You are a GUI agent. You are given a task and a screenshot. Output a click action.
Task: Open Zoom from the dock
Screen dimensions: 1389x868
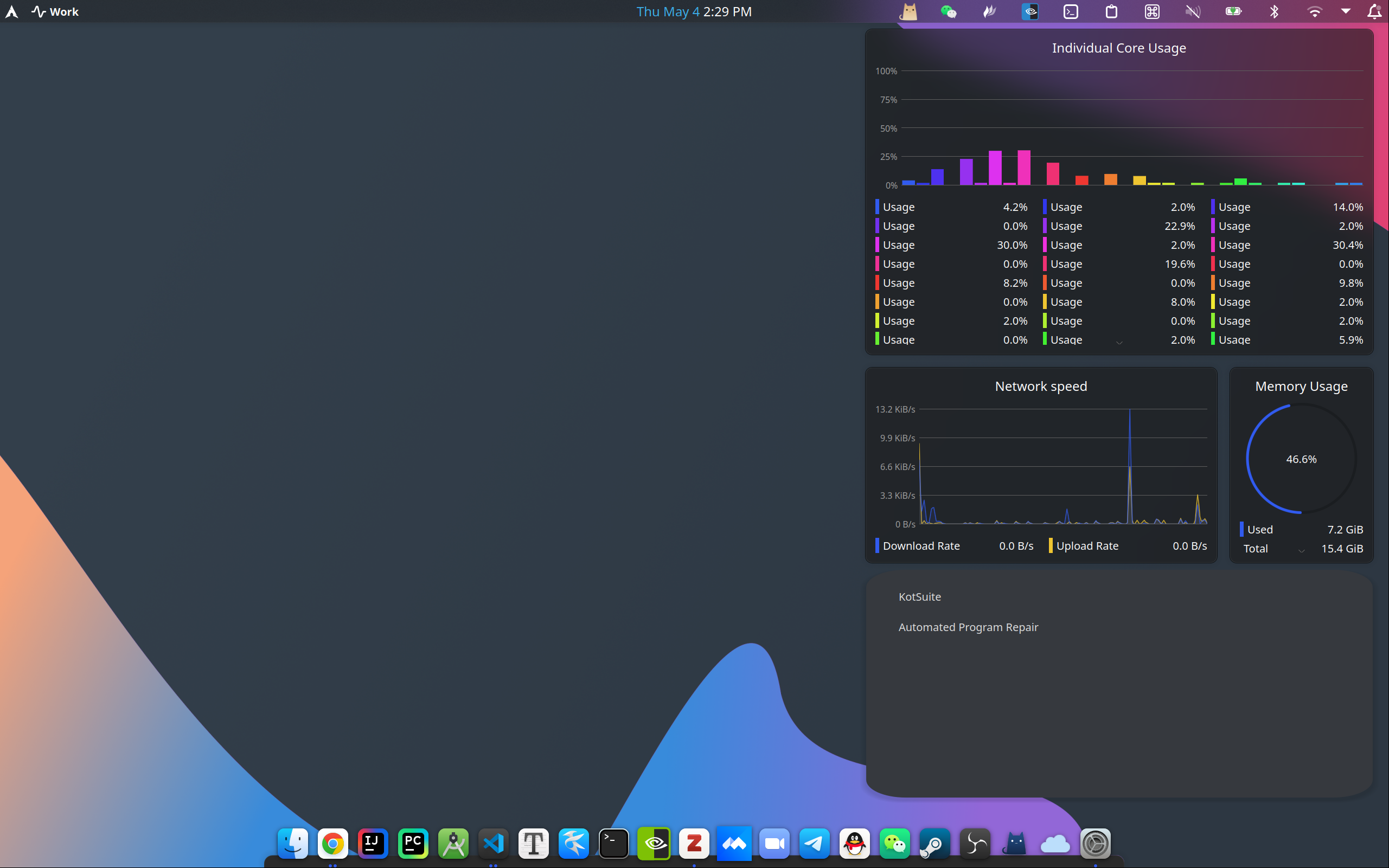(774, 843)
